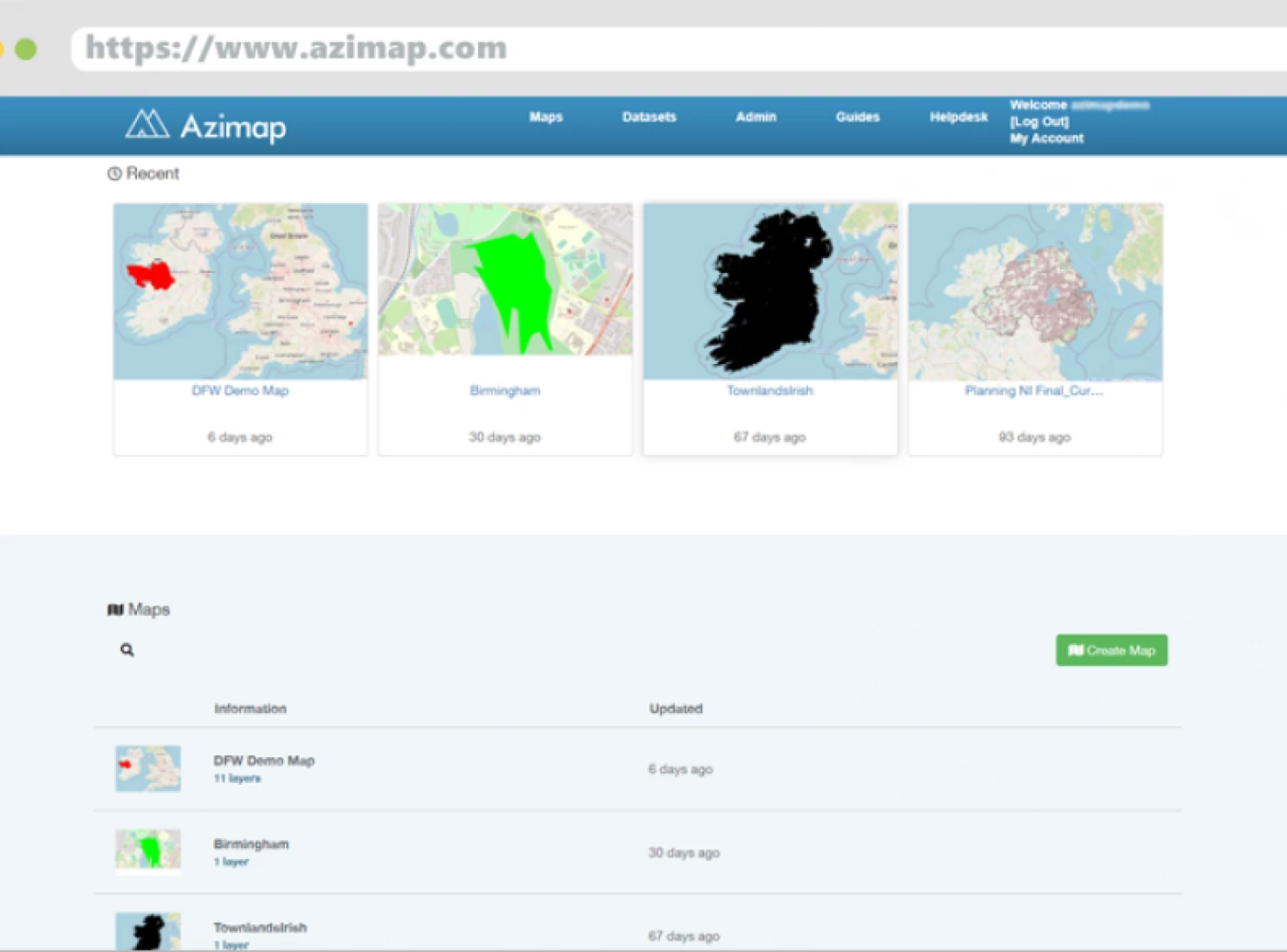The height and width of the screenshot is (952, 1287).
Task: Open the Maps menu in the navbar
Action: pyautogui.click(x=545, y=117)
